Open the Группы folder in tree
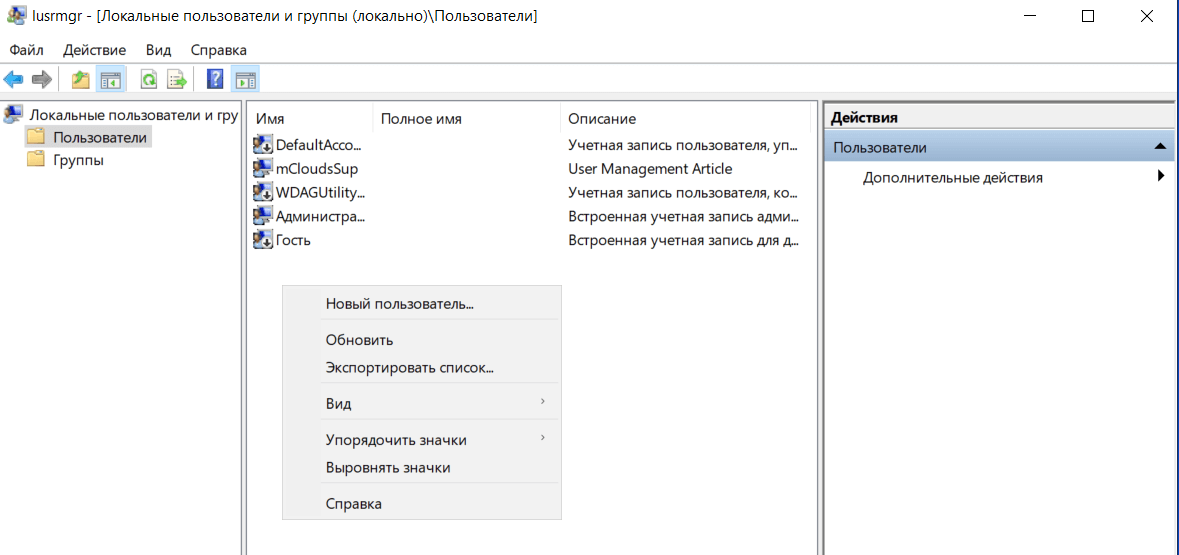Image resolution: width=1179 pixels, height=555 pixels. coord(78,160)
